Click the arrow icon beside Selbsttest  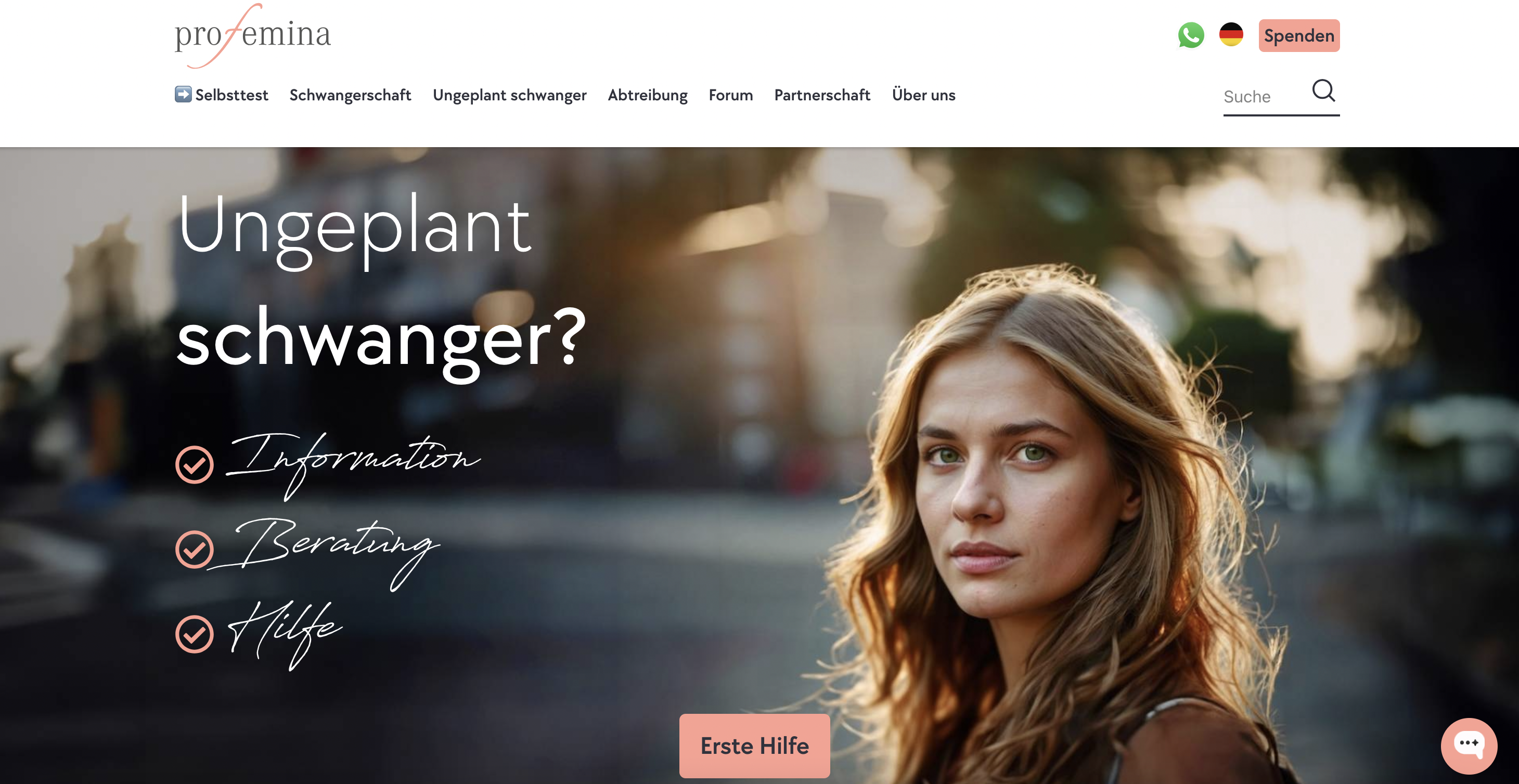point(183,94)
